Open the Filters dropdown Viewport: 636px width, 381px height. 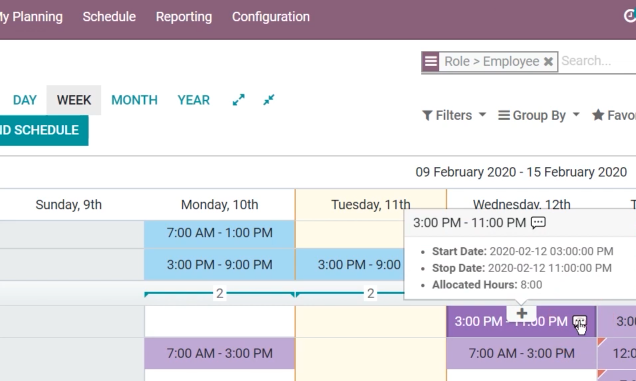pyautogui.click(x=454, y=115)
